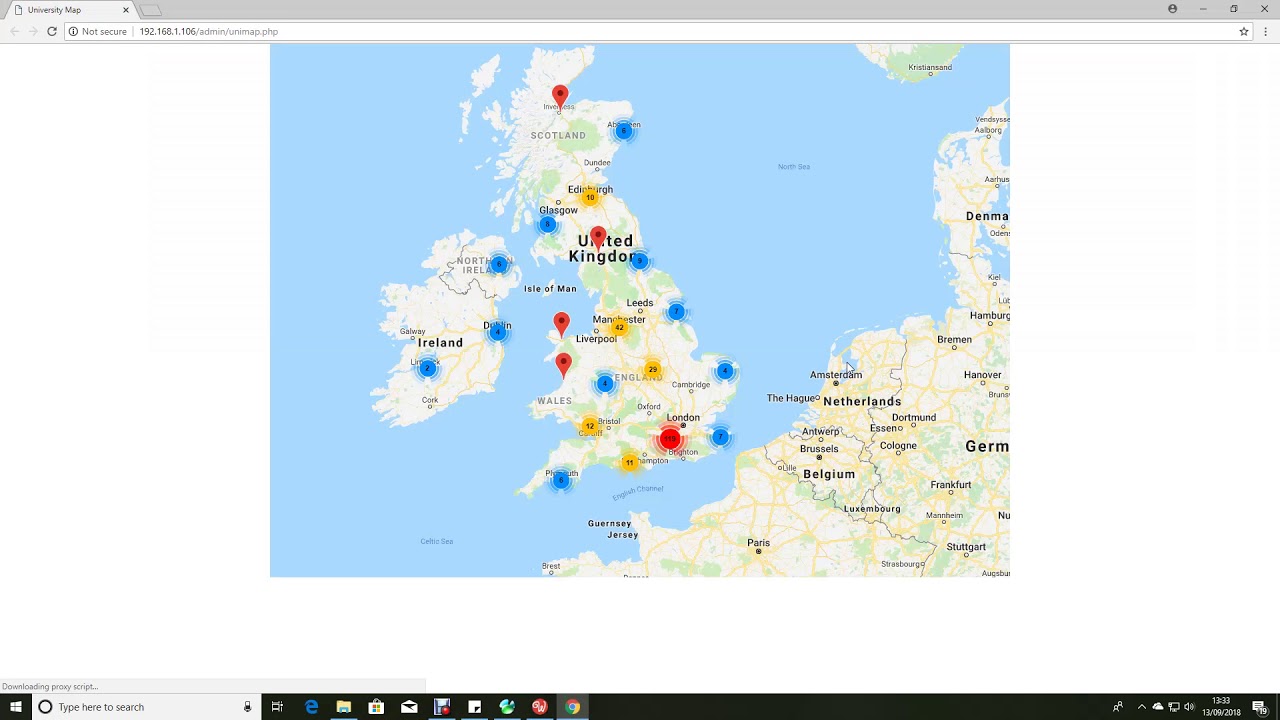Open OneDrive cloud tray icon

pyautogui.click(x=1158, y=707)
